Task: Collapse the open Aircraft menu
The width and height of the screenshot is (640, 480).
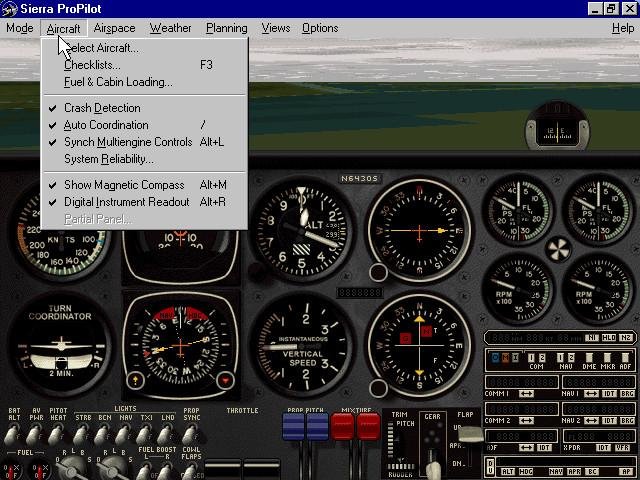Action: pyautogui.click(x=63, y=28)
